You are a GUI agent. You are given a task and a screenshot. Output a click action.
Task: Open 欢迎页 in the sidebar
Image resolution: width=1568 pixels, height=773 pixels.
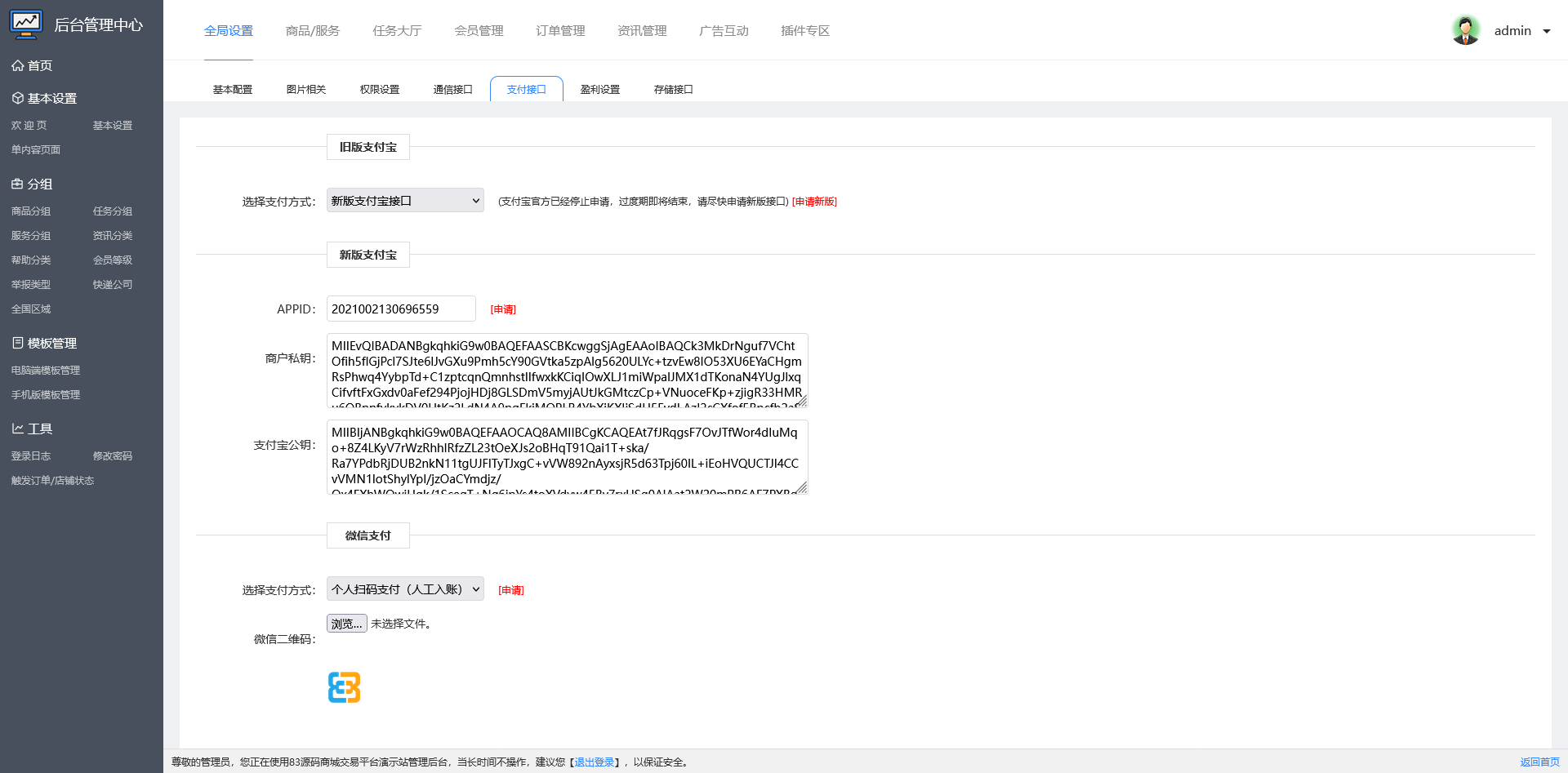click(x=29, y=125)
